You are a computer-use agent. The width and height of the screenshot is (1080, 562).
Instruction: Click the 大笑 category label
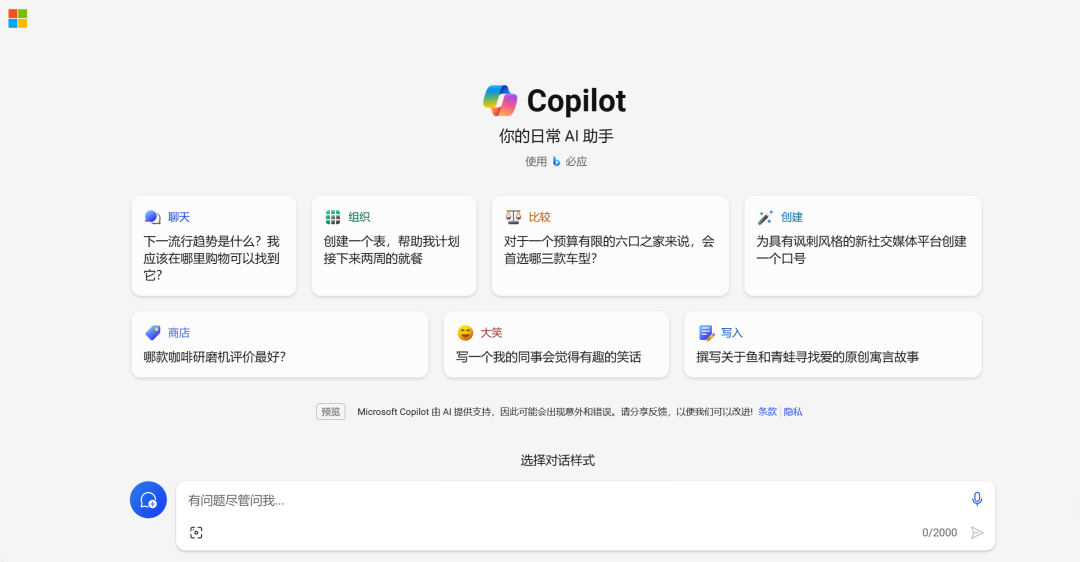point(492,333)
